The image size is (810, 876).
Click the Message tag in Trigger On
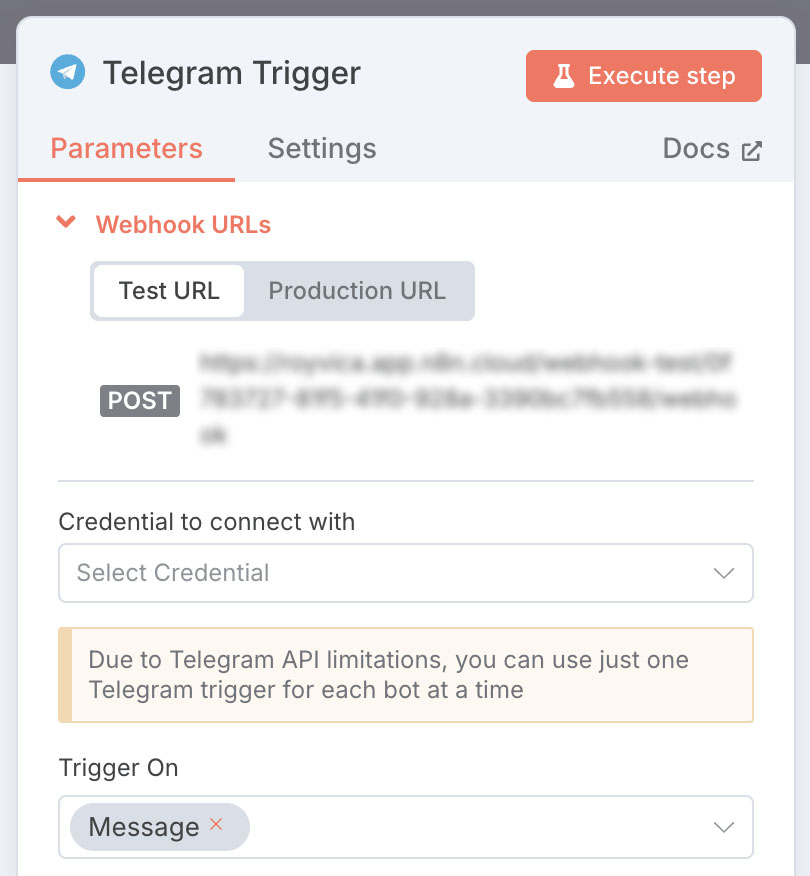point(144,827)
